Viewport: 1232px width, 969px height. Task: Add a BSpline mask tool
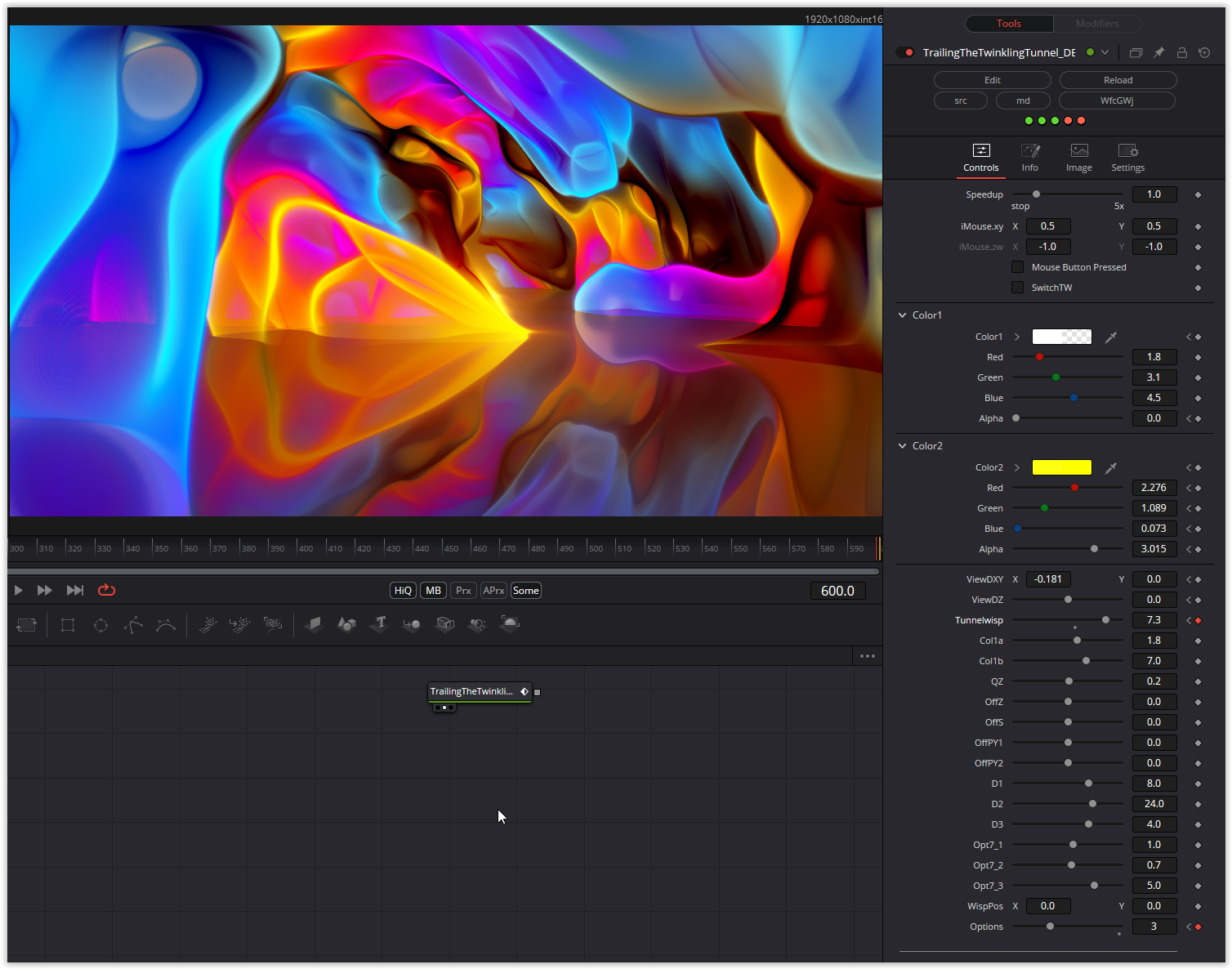[166, 625]
